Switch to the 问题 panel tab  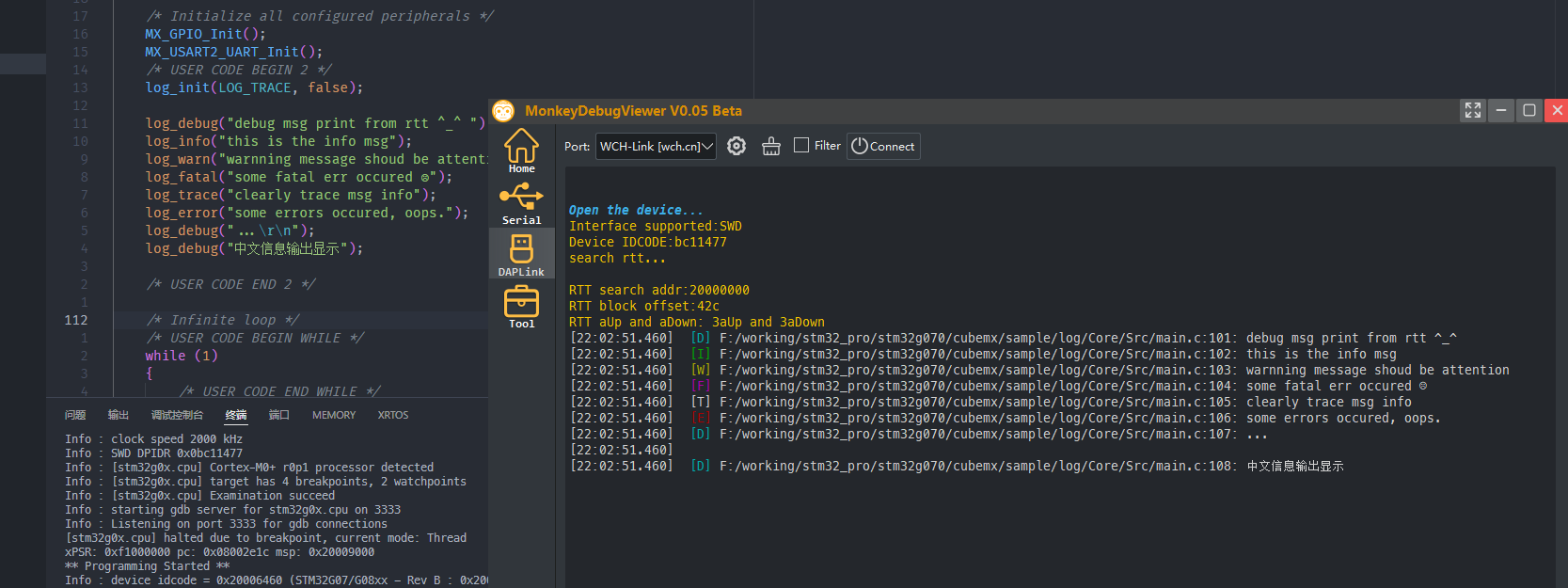click(x=75, y=415)
